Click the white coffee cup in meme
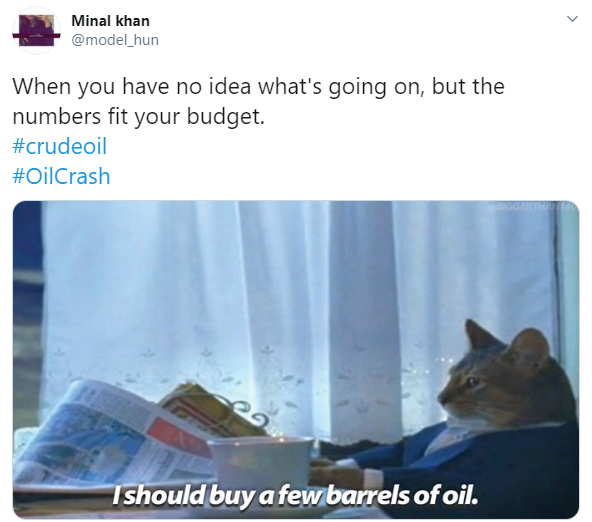The image size is (592, 522). [x=261, y=462]
